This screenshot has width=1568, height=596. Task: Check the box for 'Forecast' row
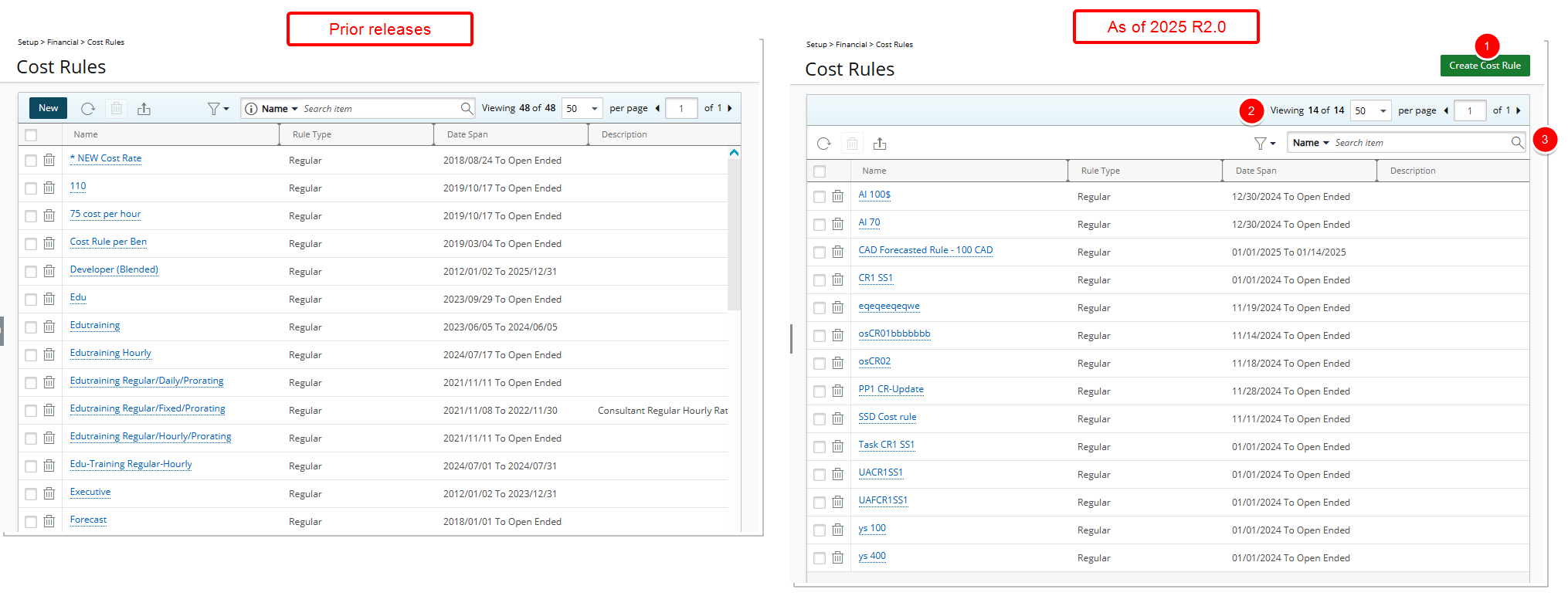(x=31, y=522)
